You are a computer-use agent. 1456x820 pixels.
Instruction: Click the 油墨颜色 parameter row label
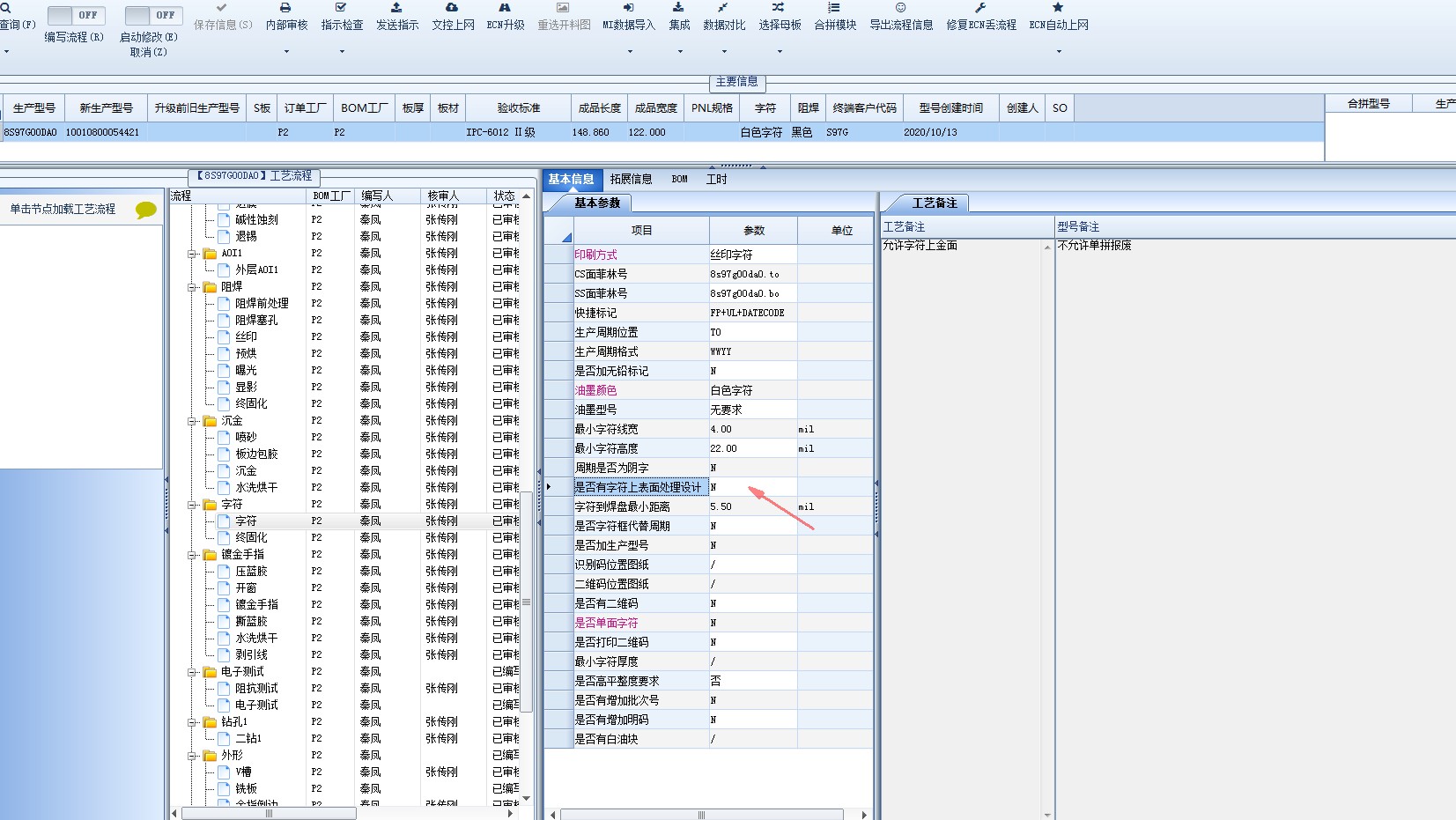(640, 390)
